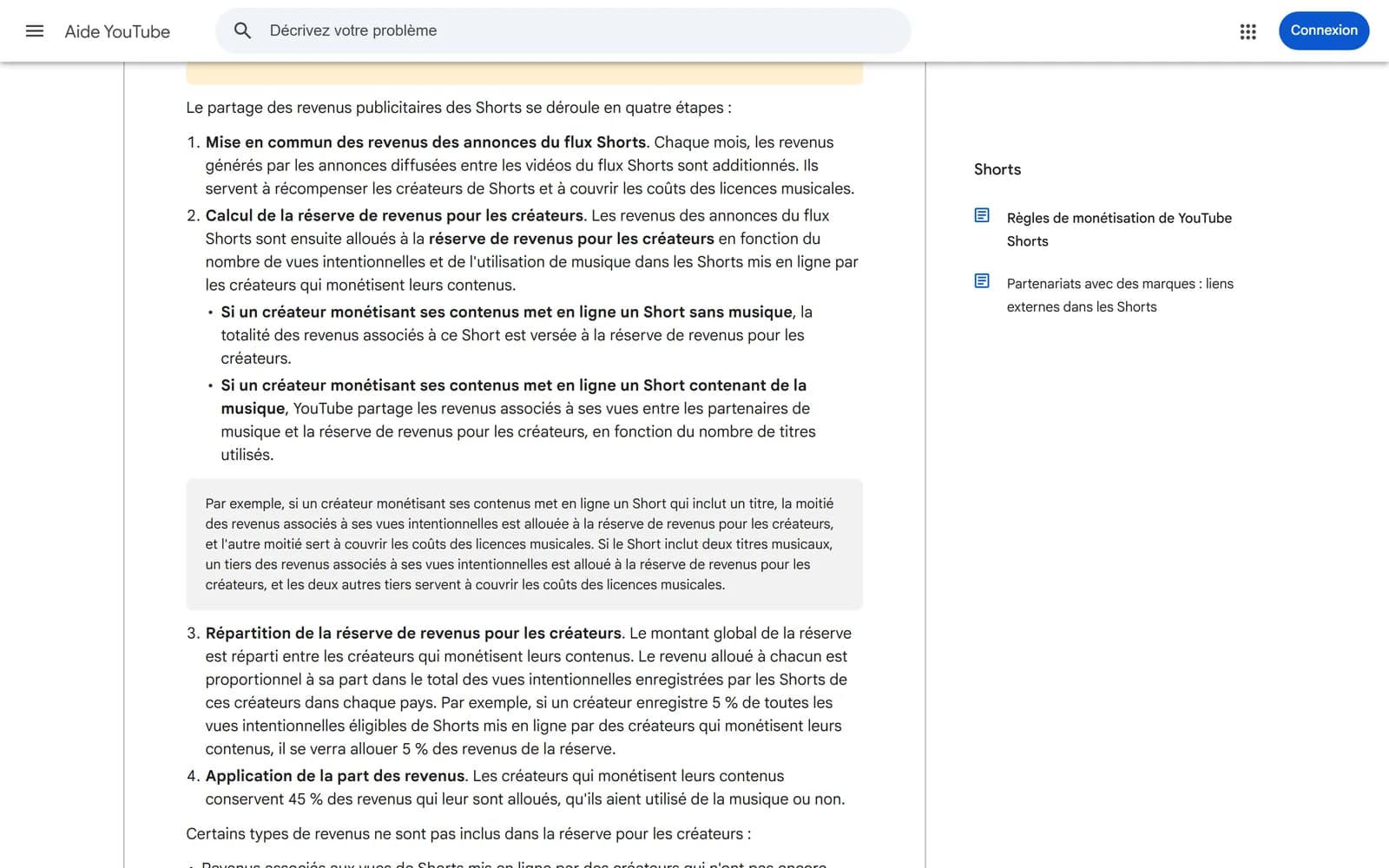1389x868 pixels.
Task: Open the hamburger main menu
Action: (35, 31)
